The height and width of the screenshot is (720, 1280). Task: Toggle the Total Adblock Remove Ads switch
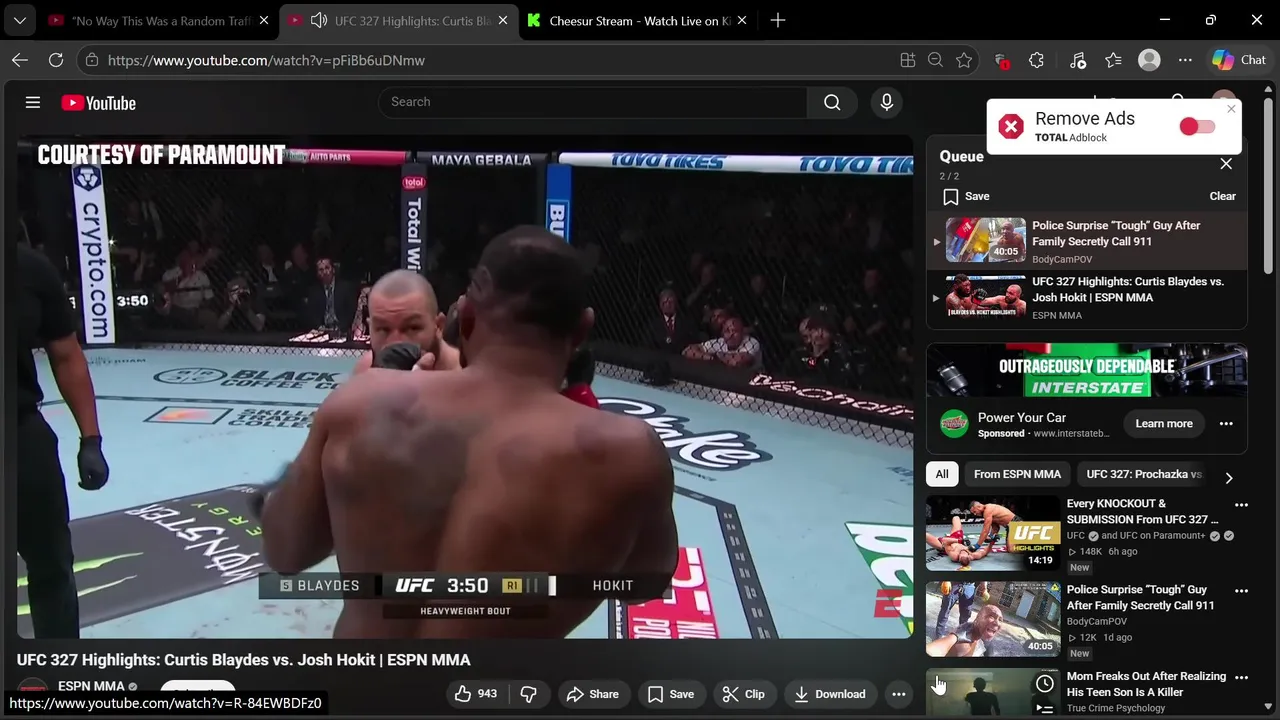tap(1197, 126)
